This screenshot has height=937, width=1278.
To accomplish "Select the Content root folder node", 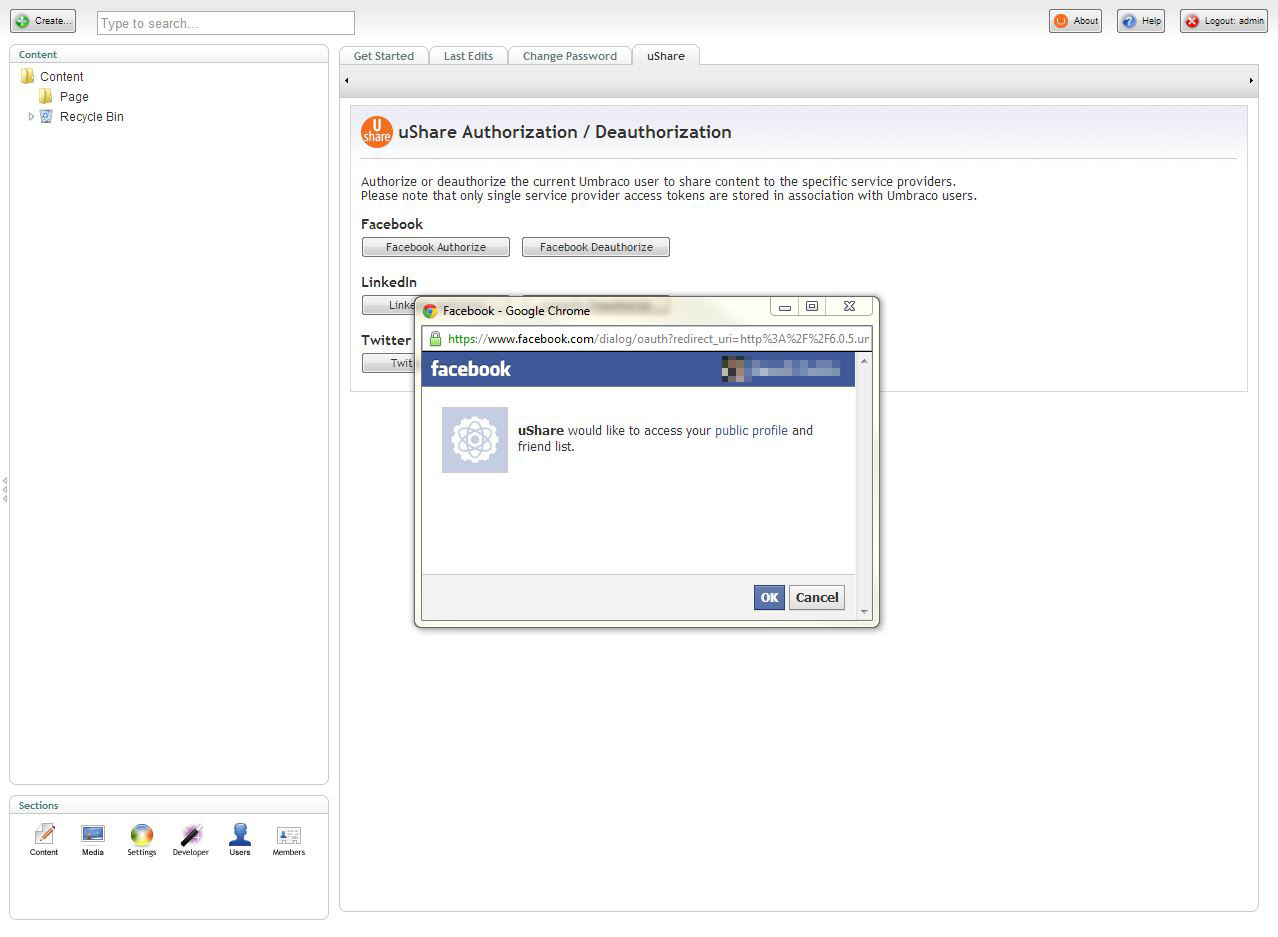I will click(x=61, y=77).
